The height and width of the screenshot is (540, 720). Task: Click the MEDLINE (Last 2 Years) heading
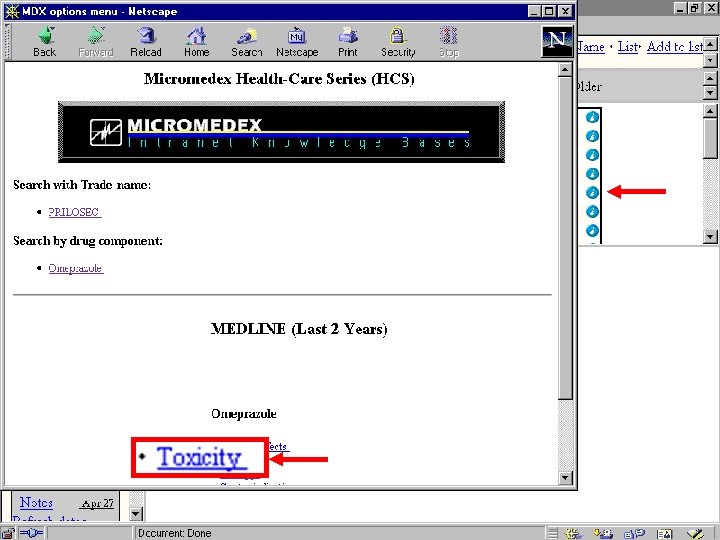click(x=299, y=329)
